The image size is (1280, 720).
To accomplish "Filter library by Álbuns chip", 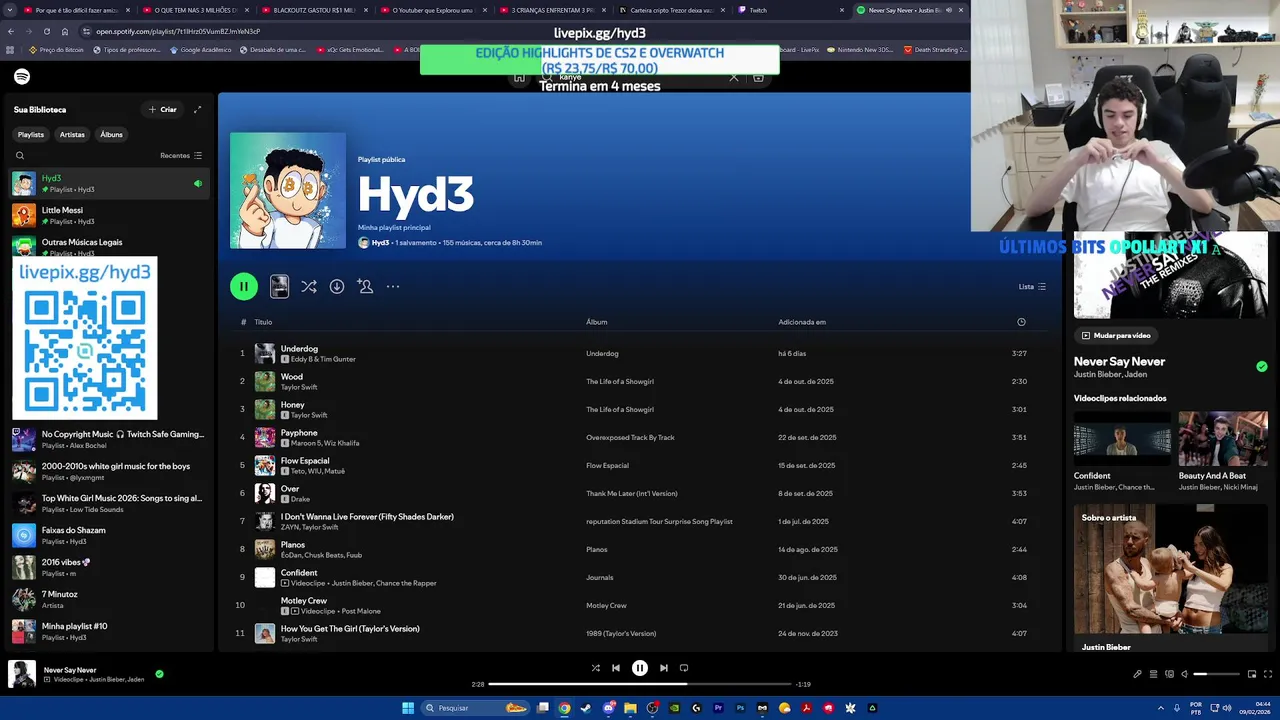I will point(111,135).
